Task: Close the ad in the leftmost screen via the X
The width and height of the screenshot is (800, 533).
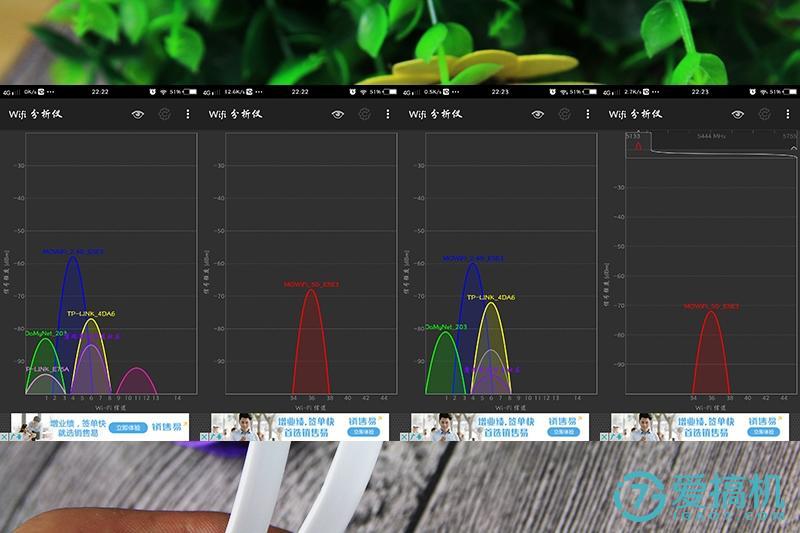Action: [4, 437]
